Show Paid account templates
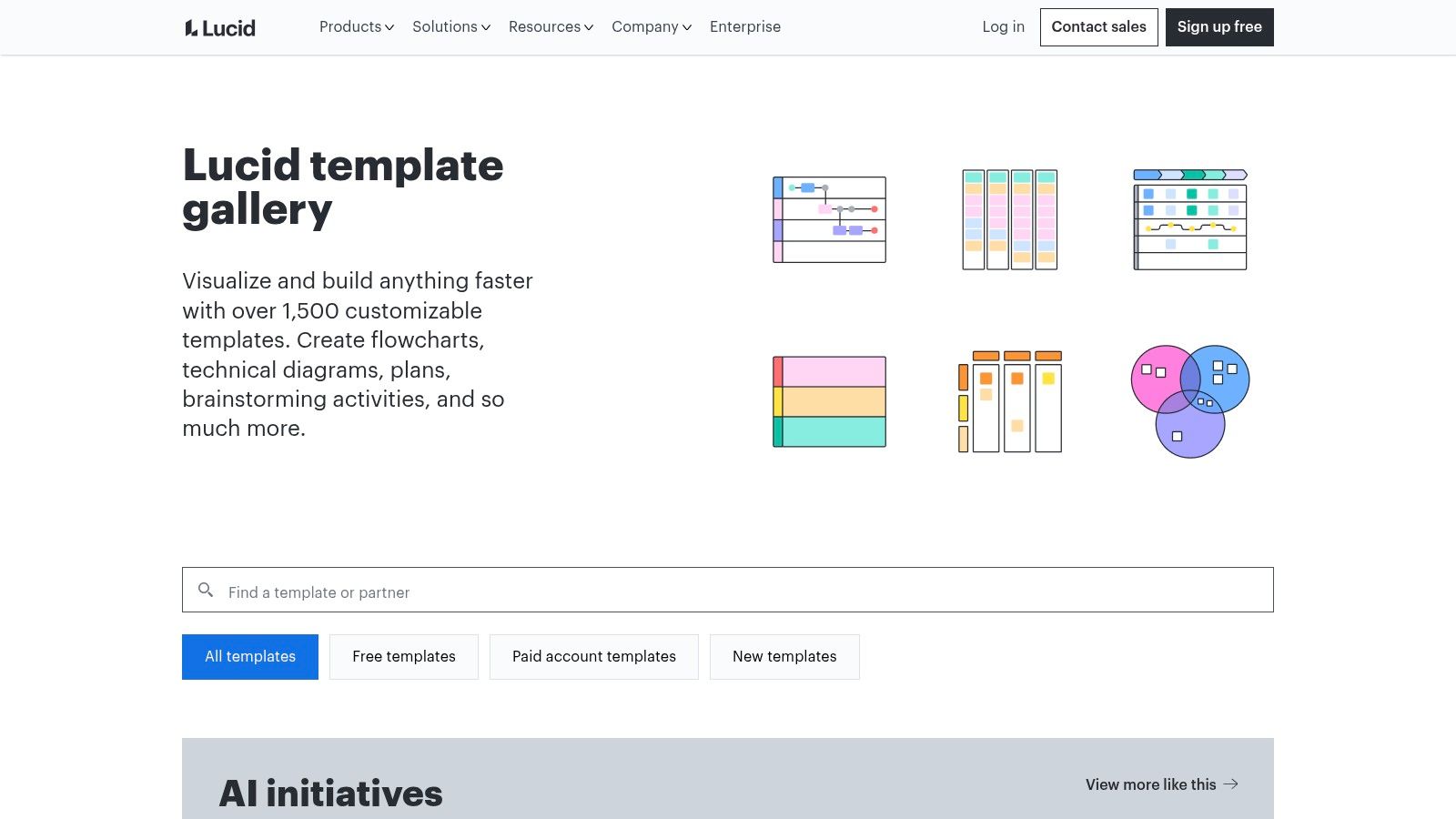 tap(594, 657)
